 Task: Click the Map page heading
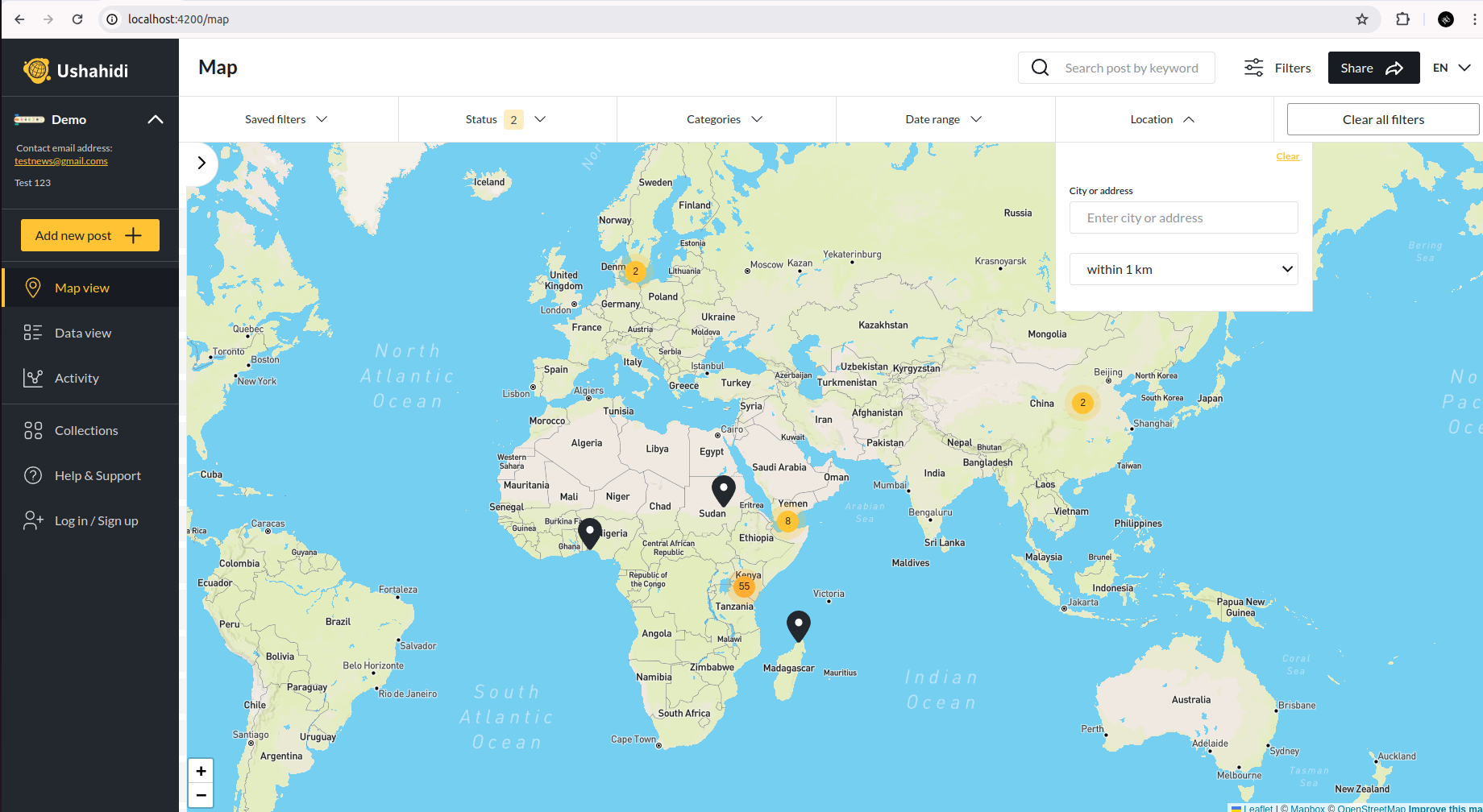(x=218, y=67)
